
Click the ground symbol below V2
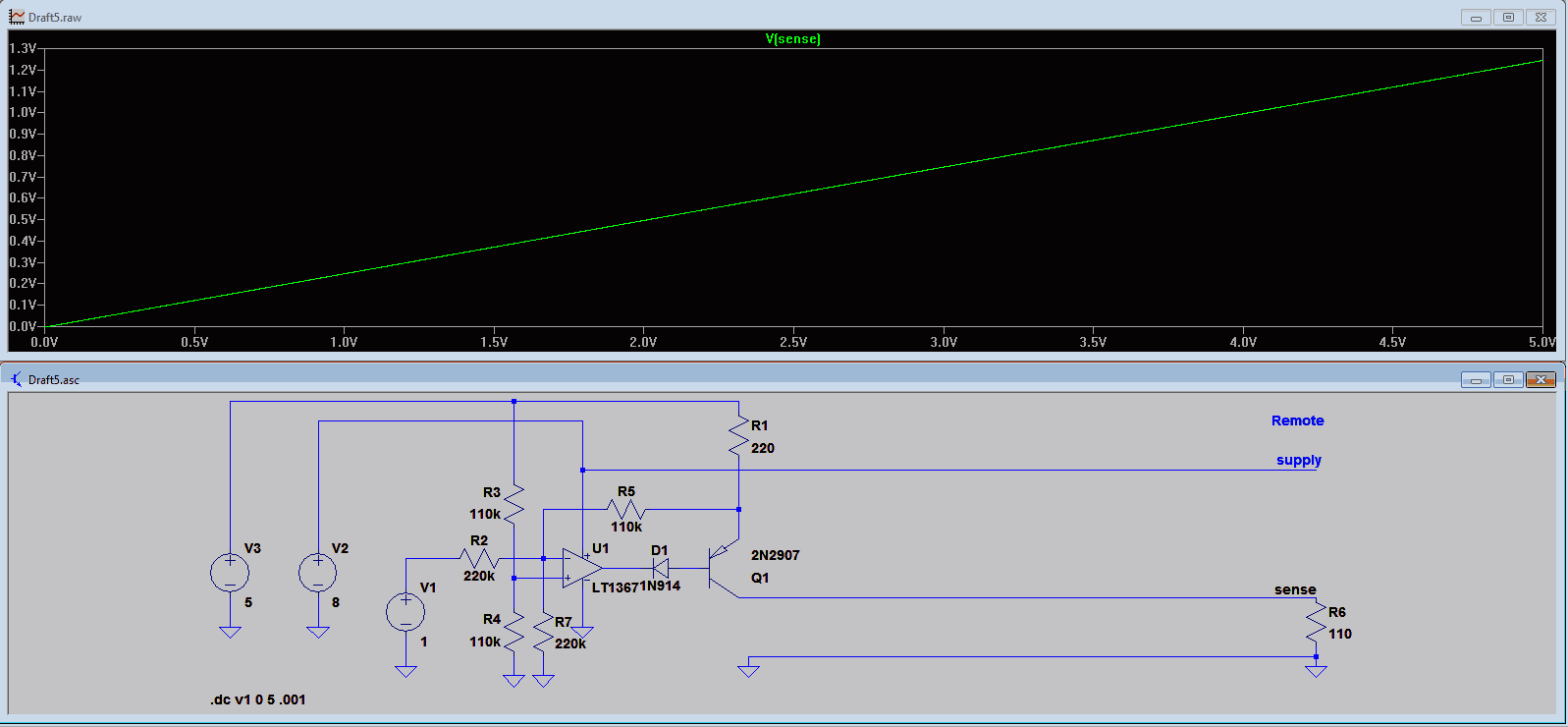point(317,633)
